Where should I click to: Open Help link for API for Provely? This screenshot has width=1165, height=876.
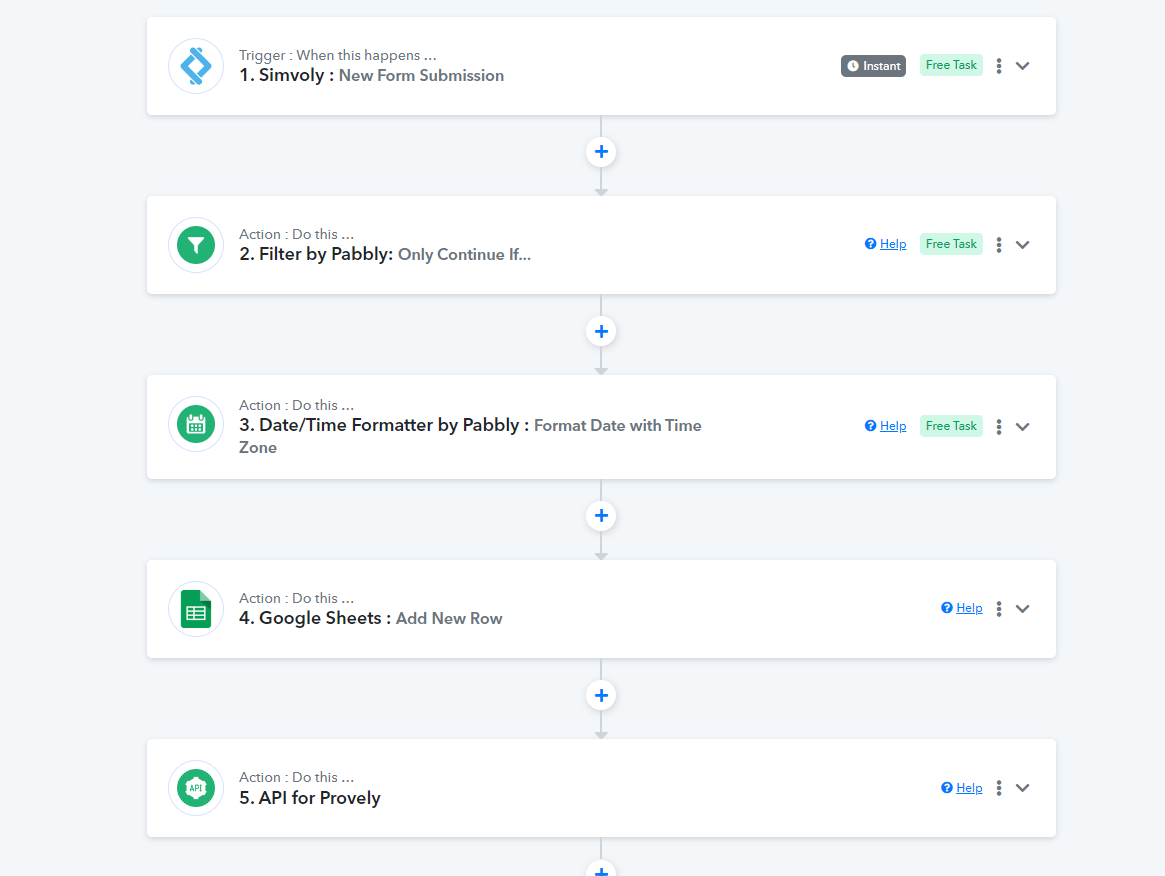point(961,788)
